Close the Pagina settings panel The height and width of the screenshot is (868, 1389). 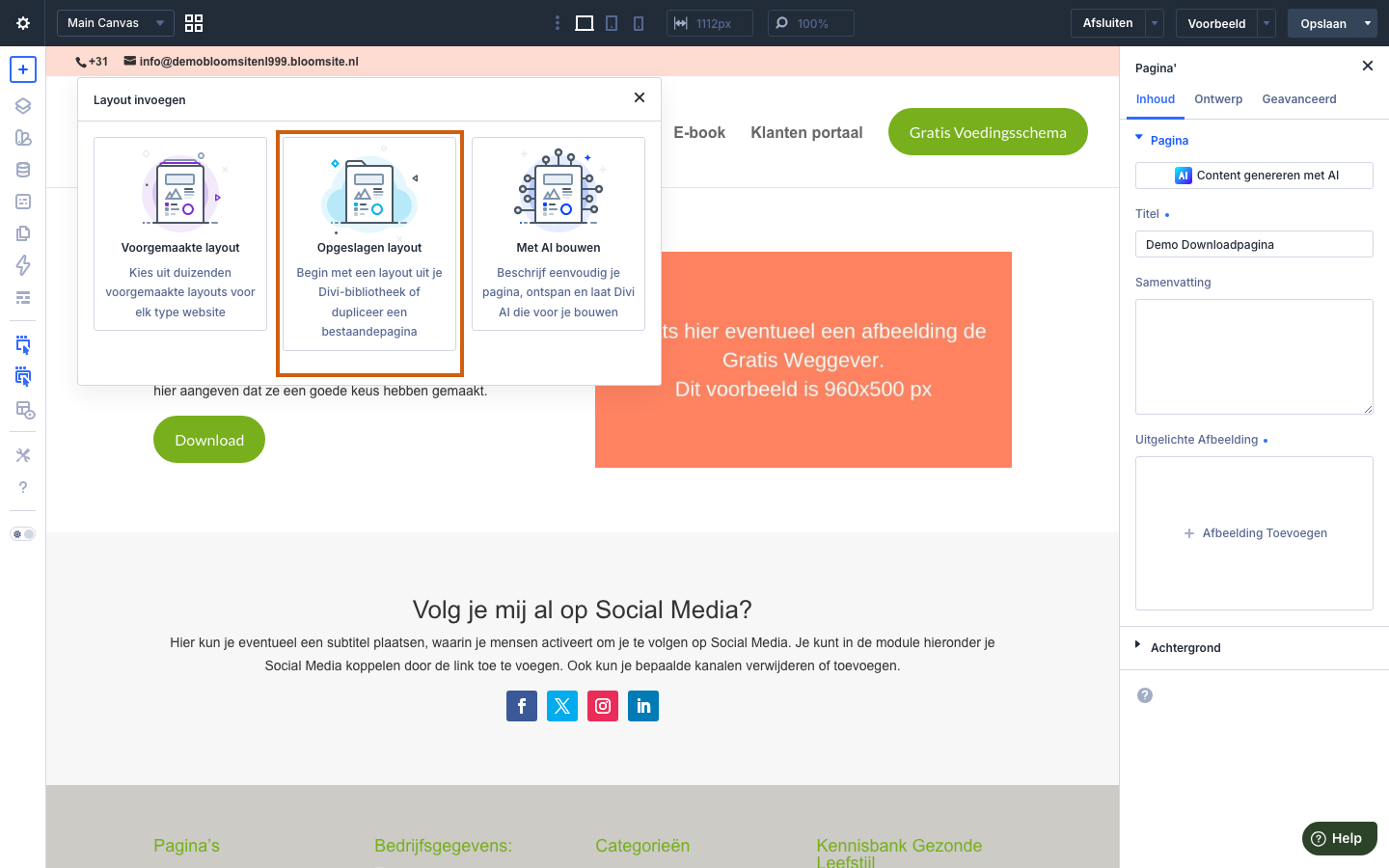click(1367, 66)
